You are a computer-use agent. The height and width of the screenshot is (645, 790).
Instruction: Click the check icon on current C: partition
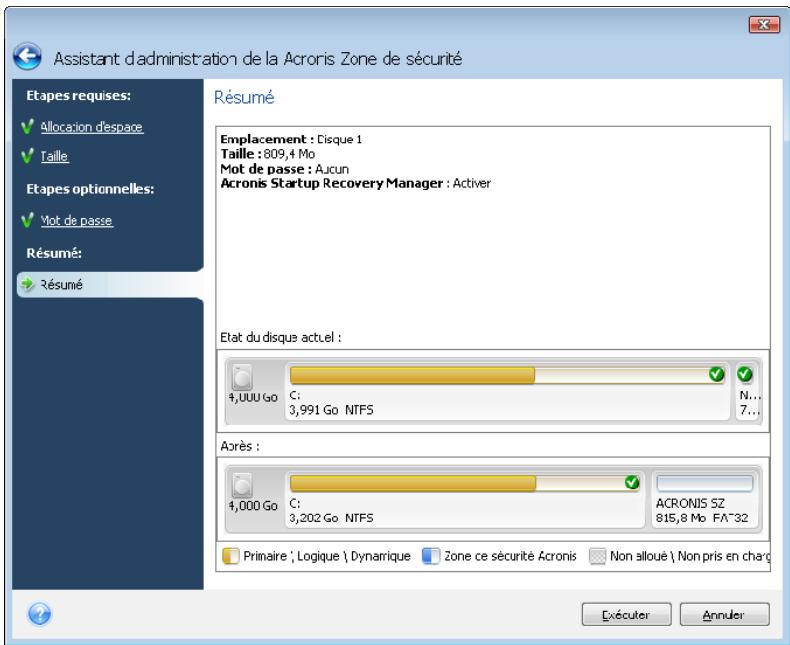(x=716, y=374)
